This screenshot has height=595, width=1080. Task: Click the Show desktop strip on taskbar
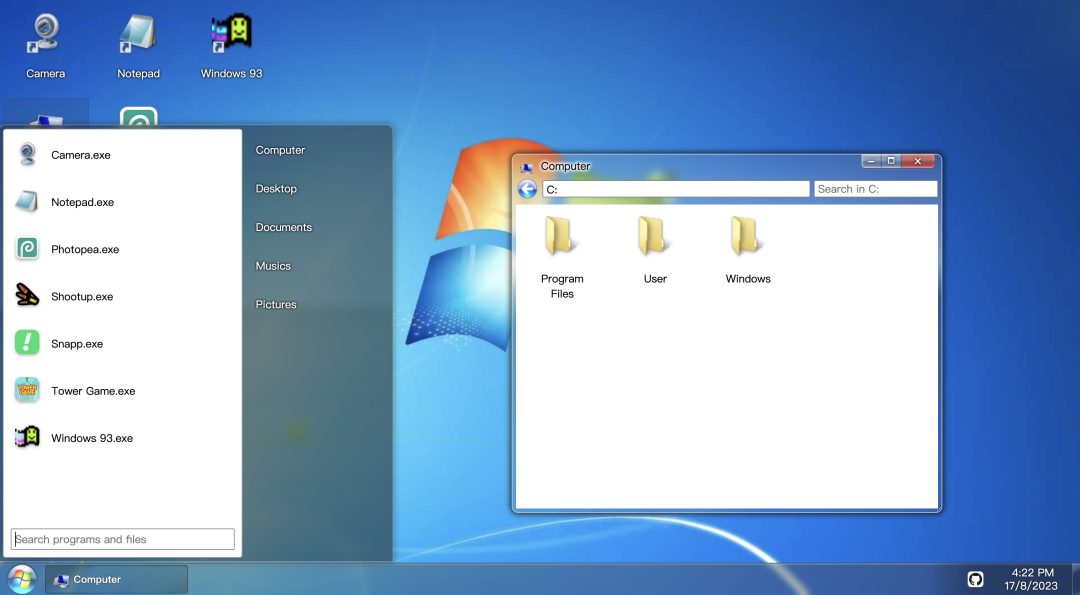1076,579
